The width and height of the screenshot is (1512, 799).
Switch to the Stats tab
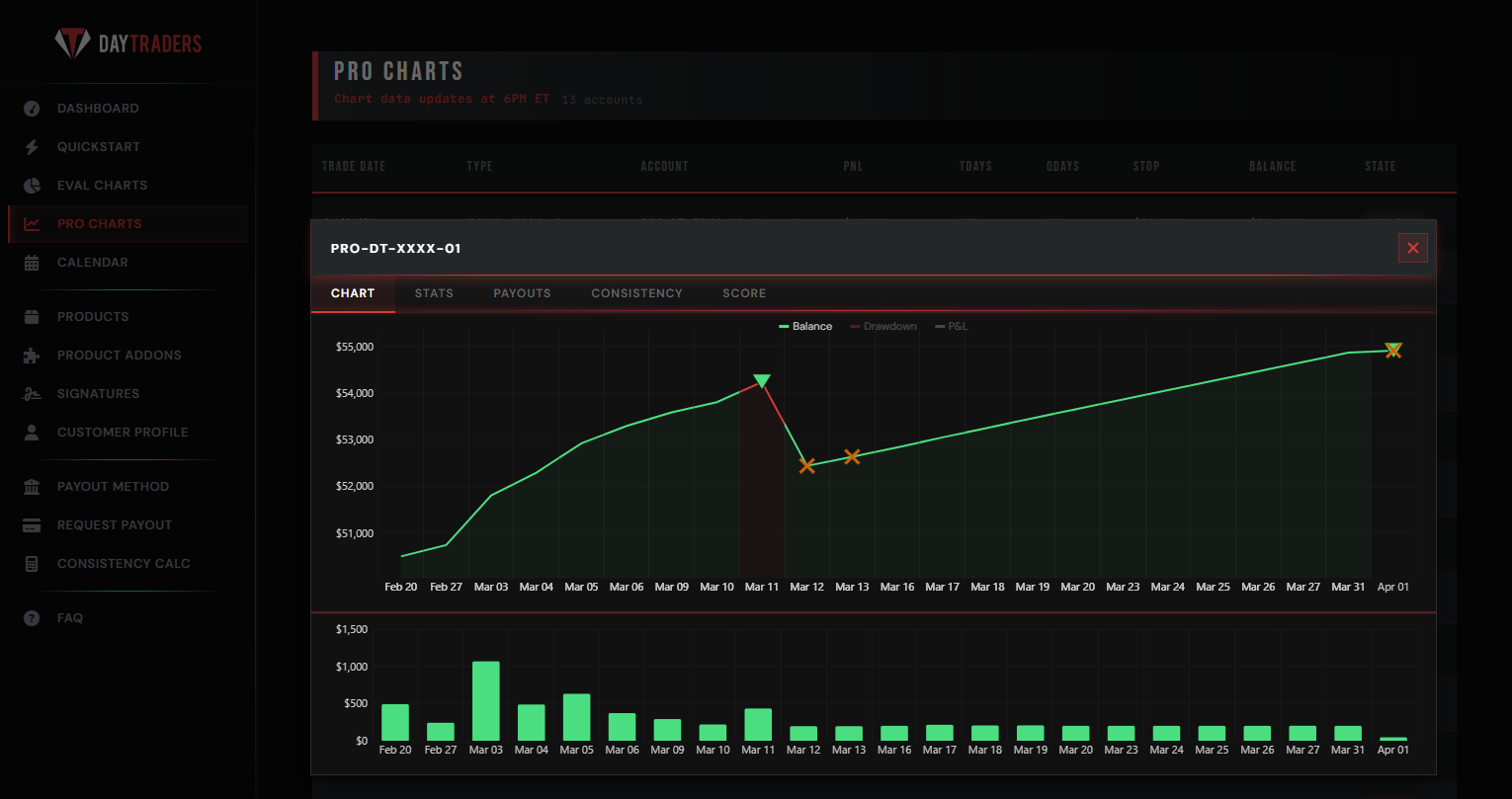(x=434, y=293)
